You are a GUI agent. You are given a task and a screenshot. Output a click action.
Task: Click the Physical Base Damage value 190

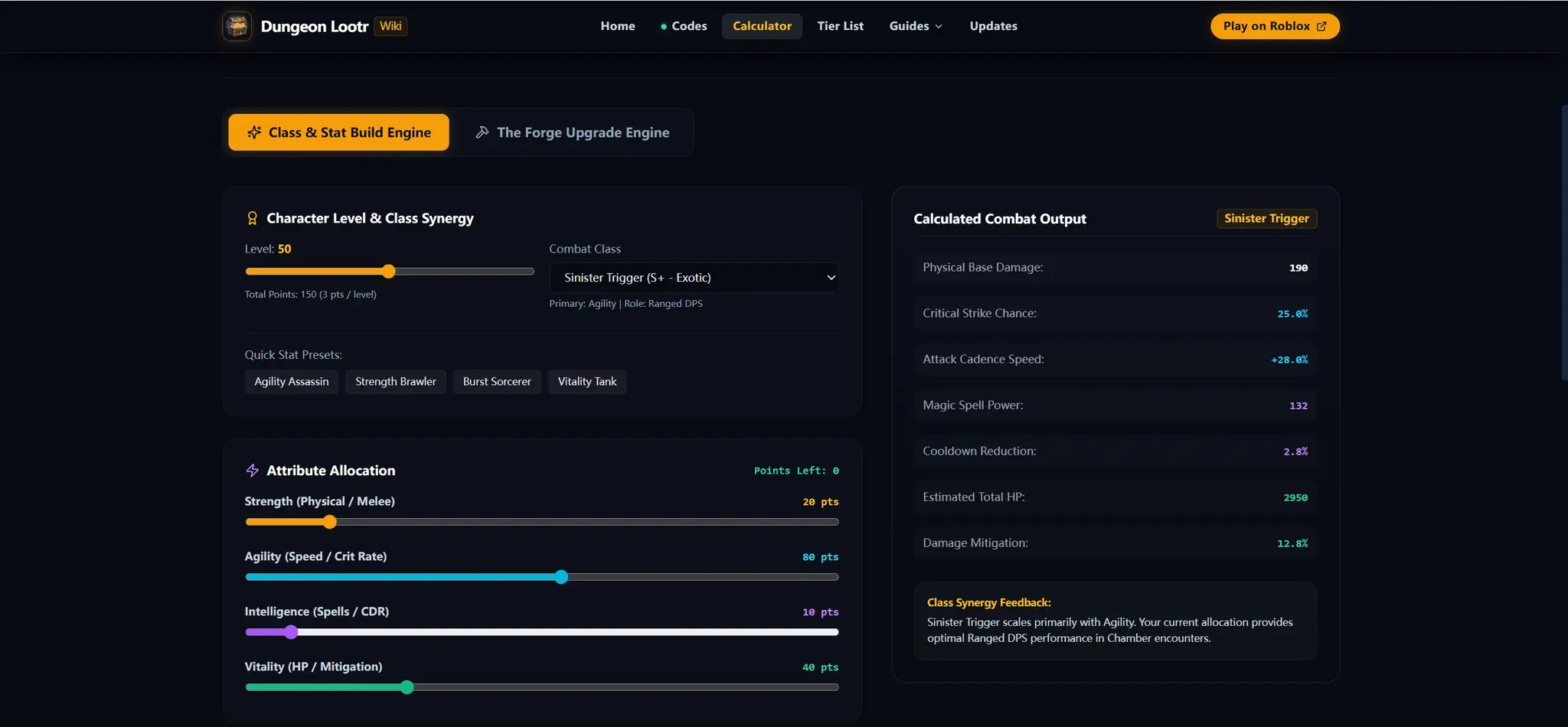[x=1298, y=268]
